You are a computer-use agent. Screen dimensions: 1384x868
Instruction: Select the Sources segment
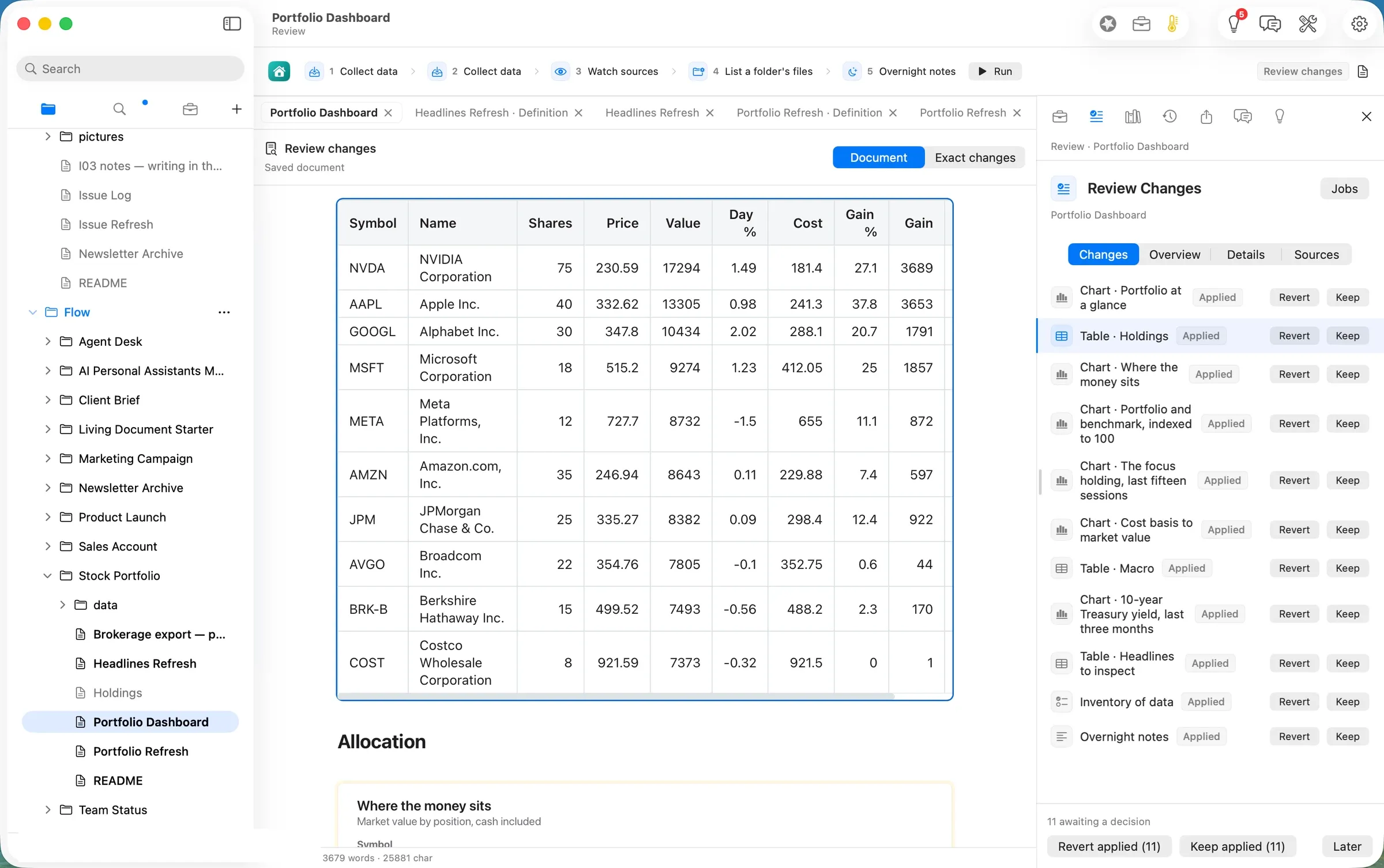tap(1317, 254)
